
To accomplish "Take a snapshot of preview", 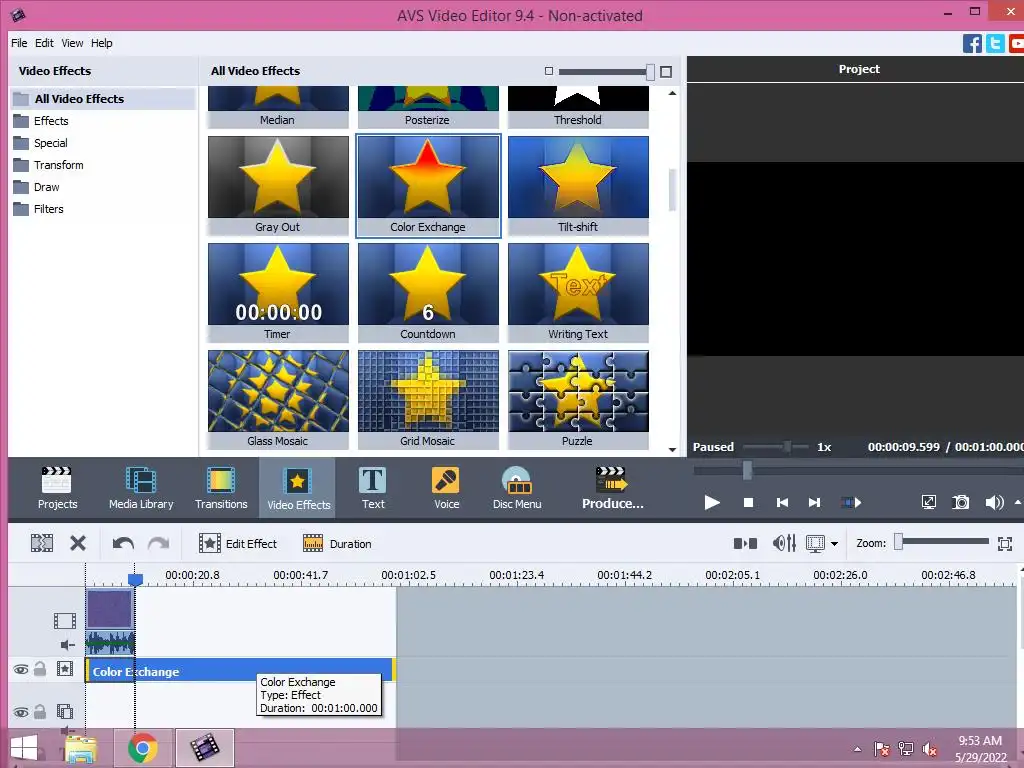I will 961,502.
